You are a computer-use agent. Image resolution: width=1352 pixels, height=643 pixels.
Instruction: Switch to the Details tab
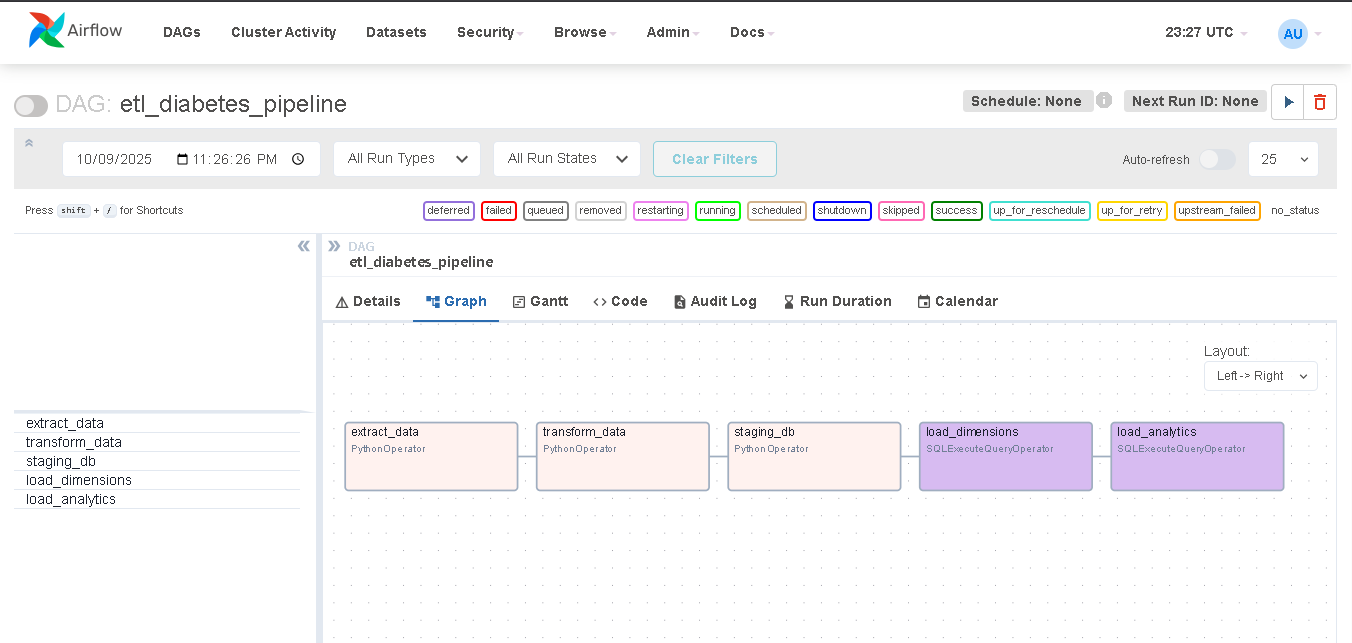click(x=368, y=301)
